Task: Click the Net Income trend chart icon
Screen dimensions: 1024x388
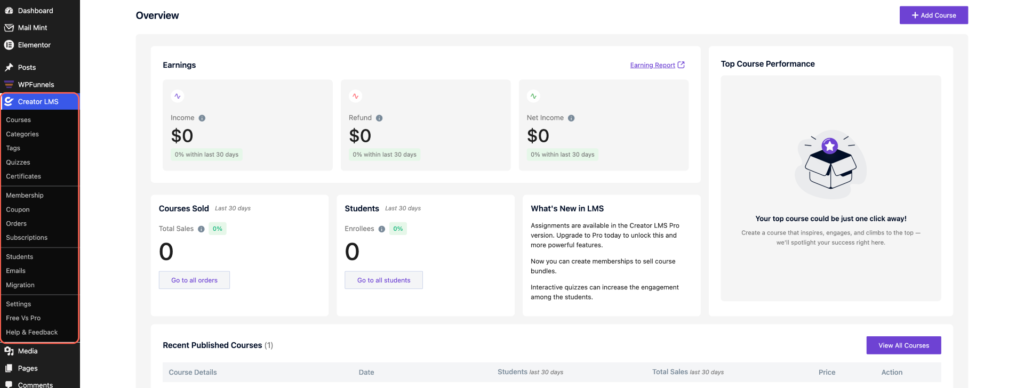Action: click(534, 96)
